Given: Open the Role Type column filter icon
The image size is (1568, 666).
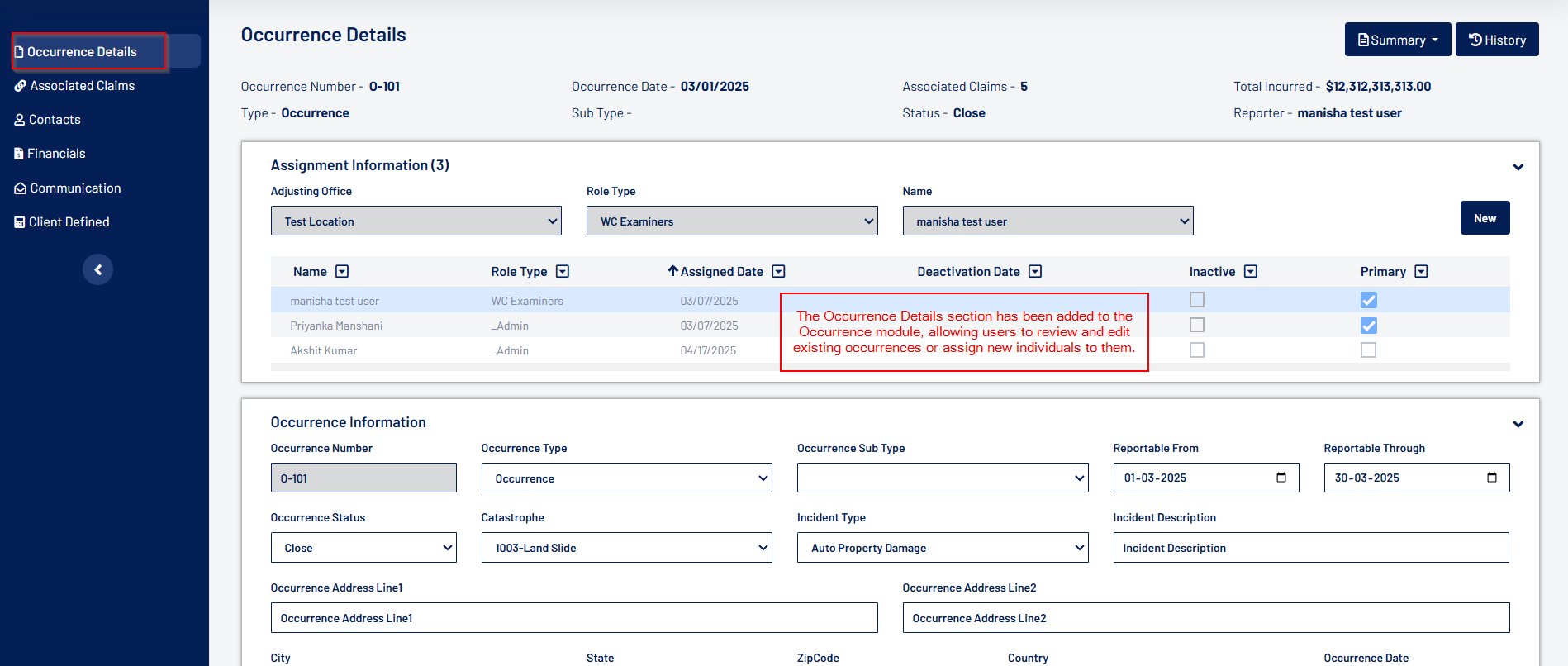Looking at the screenshot, I should [x=563, y=272].
